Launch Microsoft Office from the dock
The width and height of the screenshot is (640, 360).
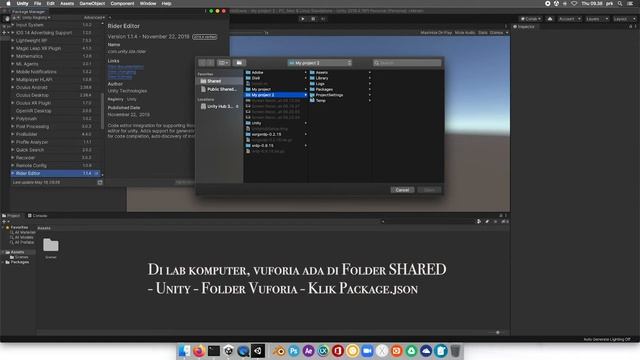[x=338, y=351]
